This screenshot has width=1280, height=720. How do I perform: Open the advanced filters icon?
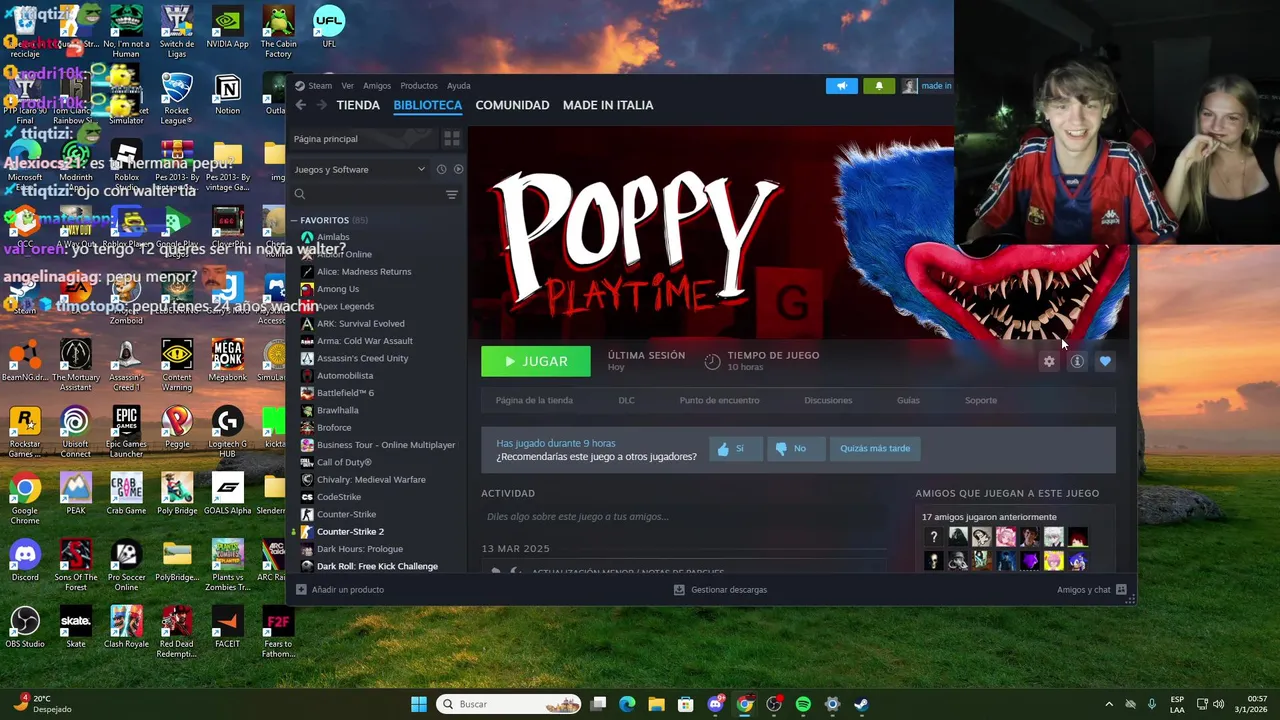452,194
